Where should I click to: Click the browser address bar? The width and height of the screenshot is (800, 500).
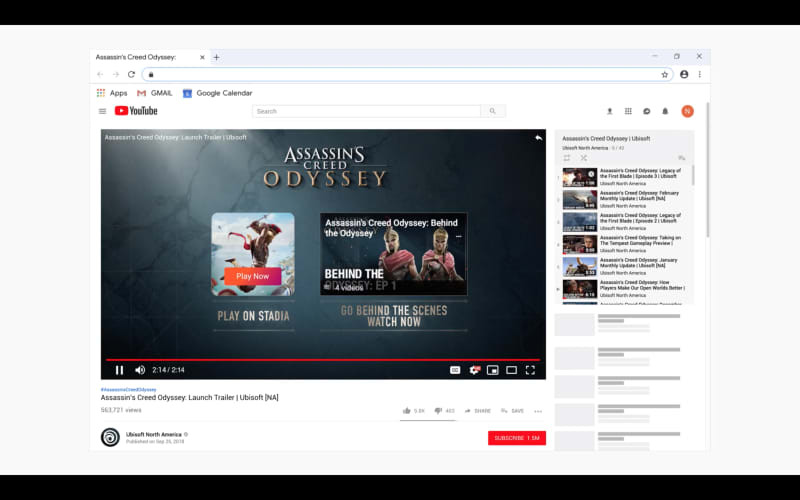tap(407, 74)
